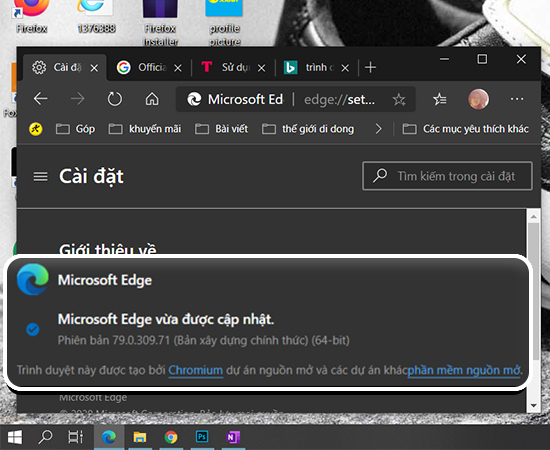Open the home page icon
Screen dimensions: 550x450
(152, 99)
